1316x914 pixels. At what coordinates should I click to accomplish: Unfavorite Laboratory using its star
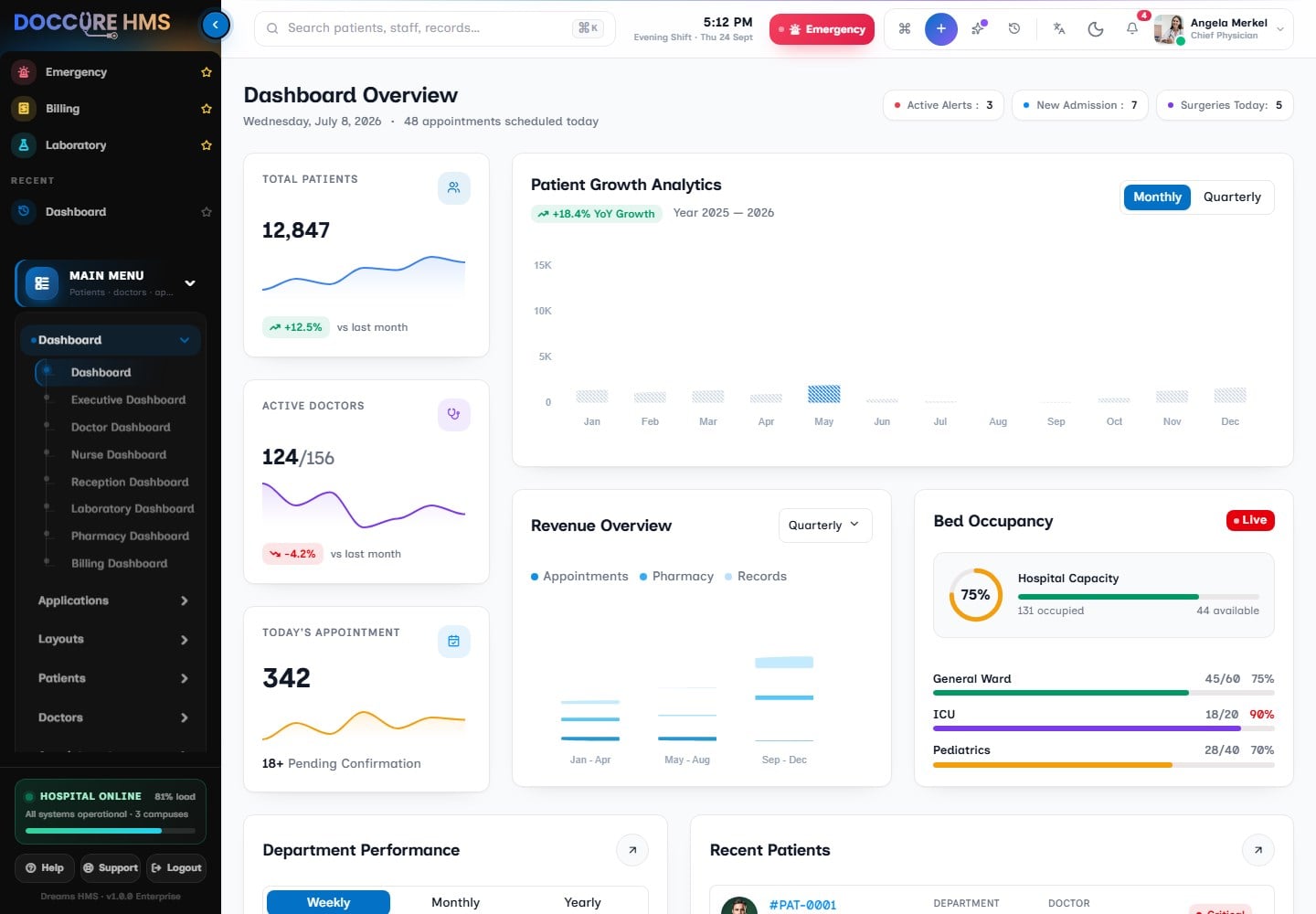pos(207,145)
